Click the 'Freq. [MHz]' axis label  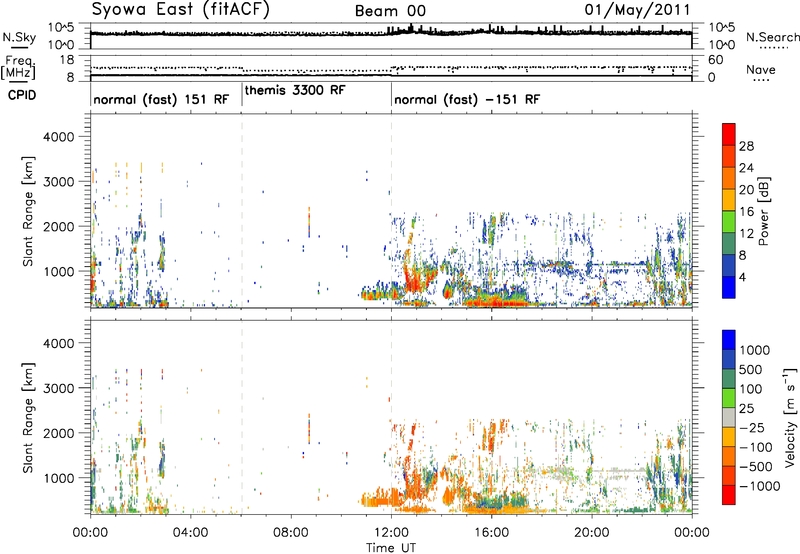click(x=18, y=68)
